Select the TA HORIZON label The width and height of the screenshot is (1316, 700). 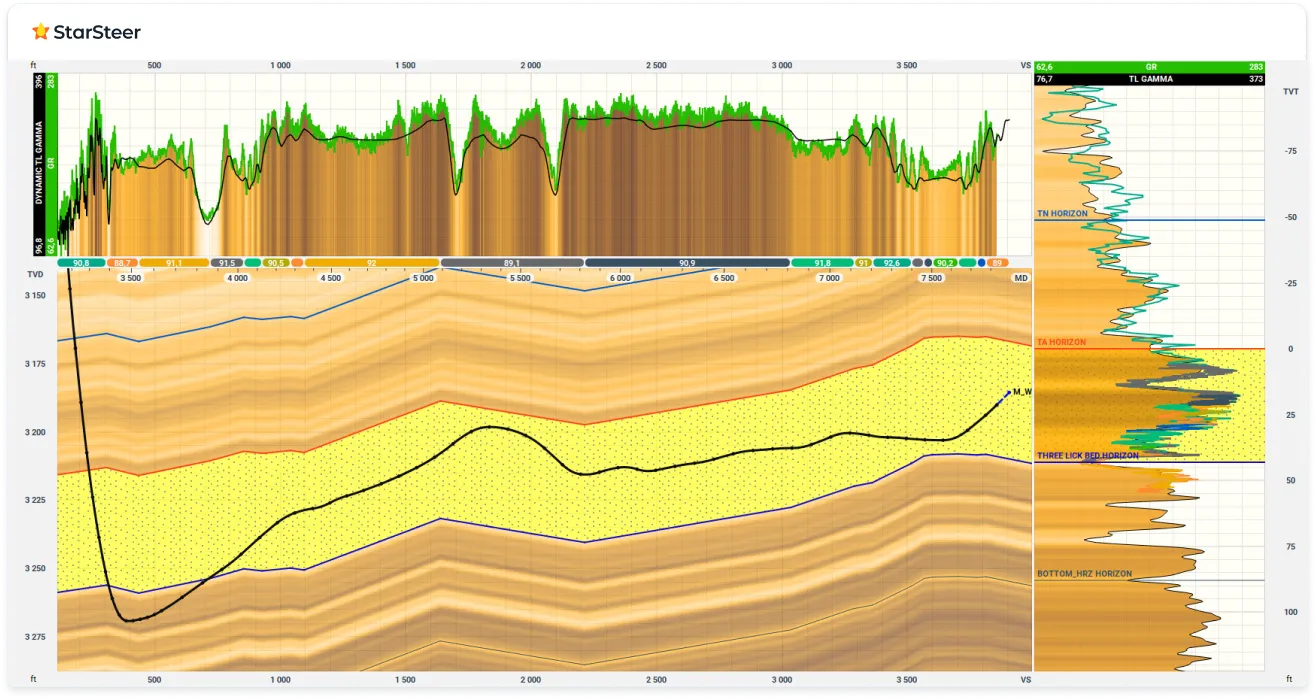(x=1061, y=342)
